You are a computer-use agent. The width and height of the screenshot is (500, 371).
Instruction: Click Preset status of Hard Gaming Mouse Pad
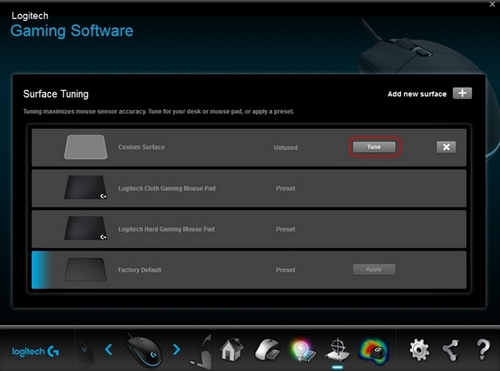tap(285, 229)
